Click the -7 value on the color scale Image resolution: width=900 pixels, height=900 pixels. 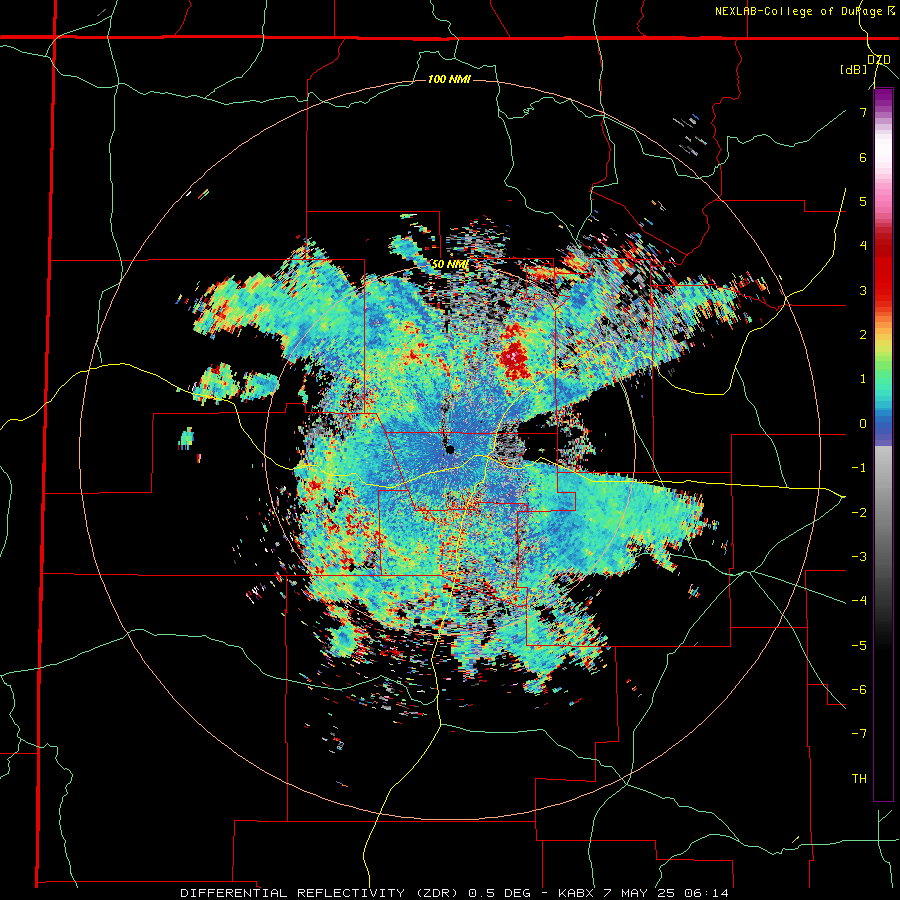coord(859,734)
